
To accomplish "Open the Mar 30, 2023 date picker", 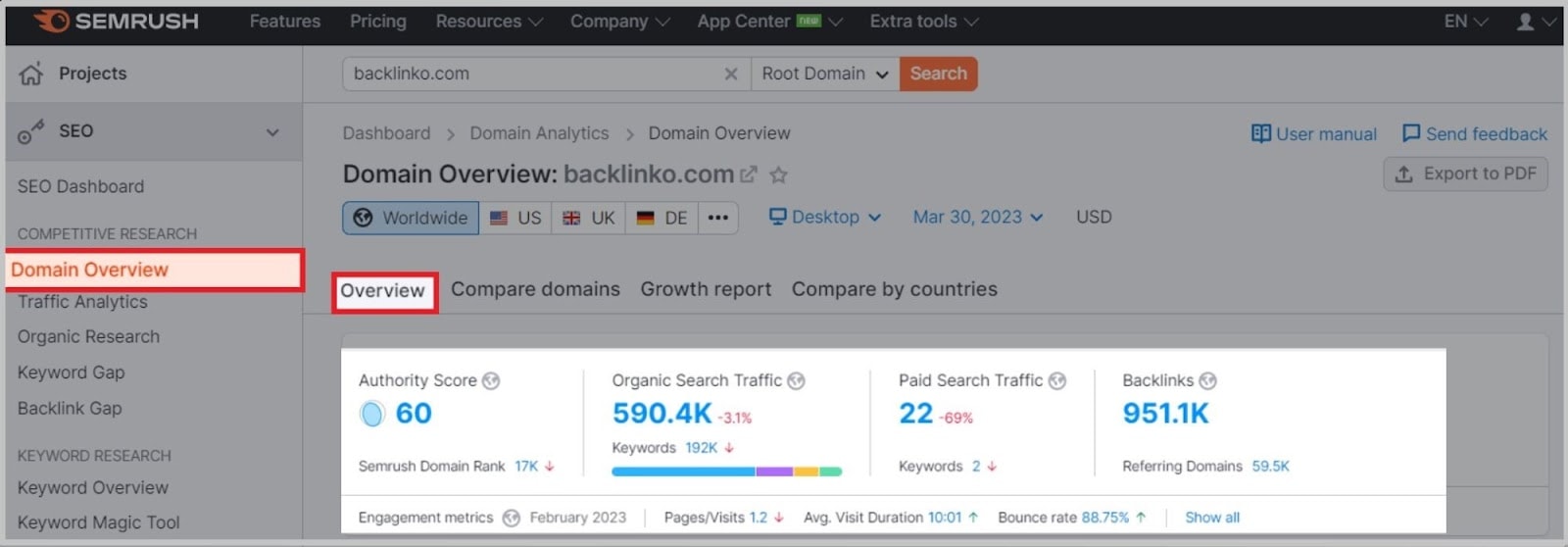I will coord(977,217).
